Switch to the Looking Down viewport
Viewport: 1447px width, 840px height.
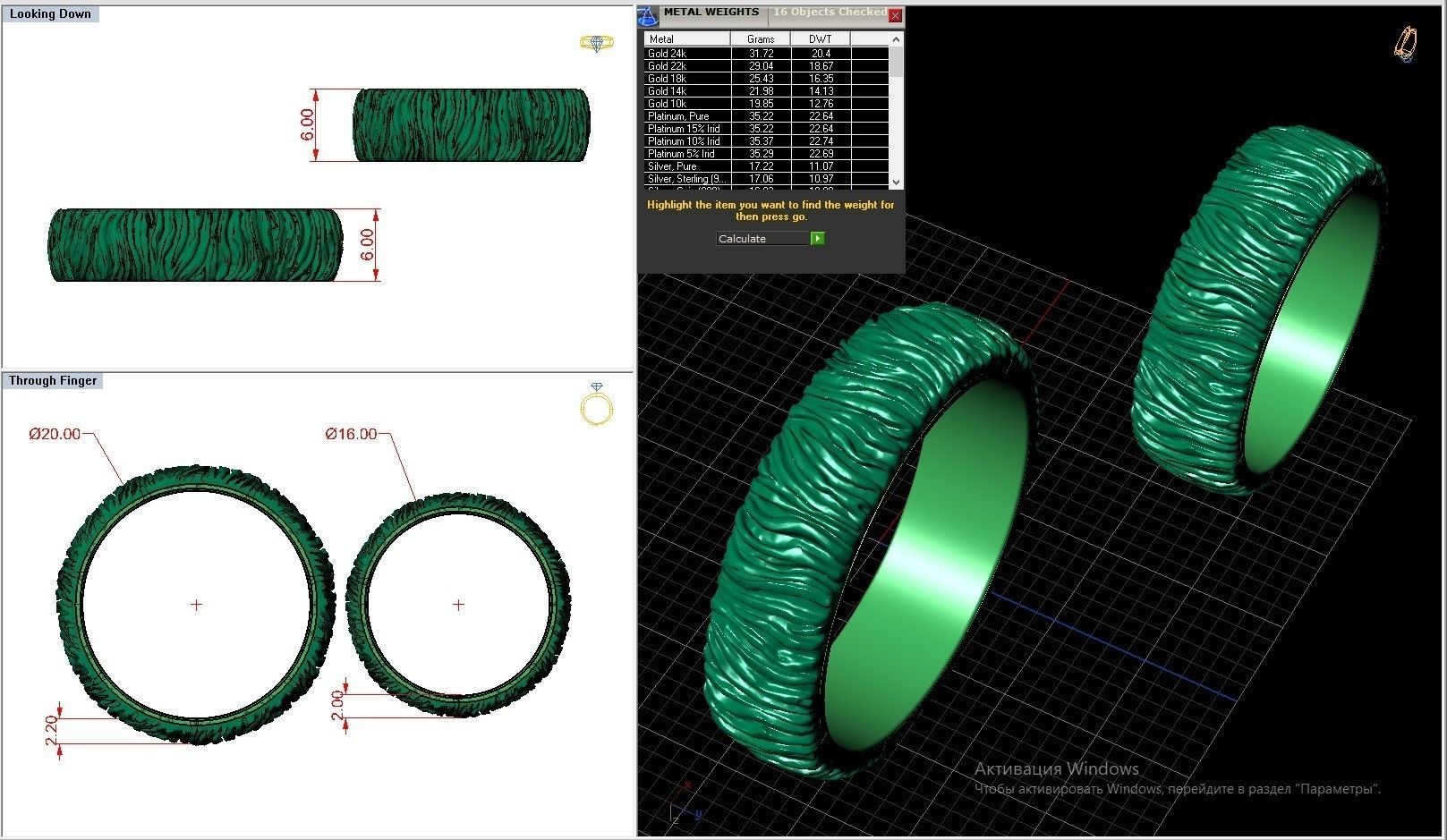coord(51,13)
